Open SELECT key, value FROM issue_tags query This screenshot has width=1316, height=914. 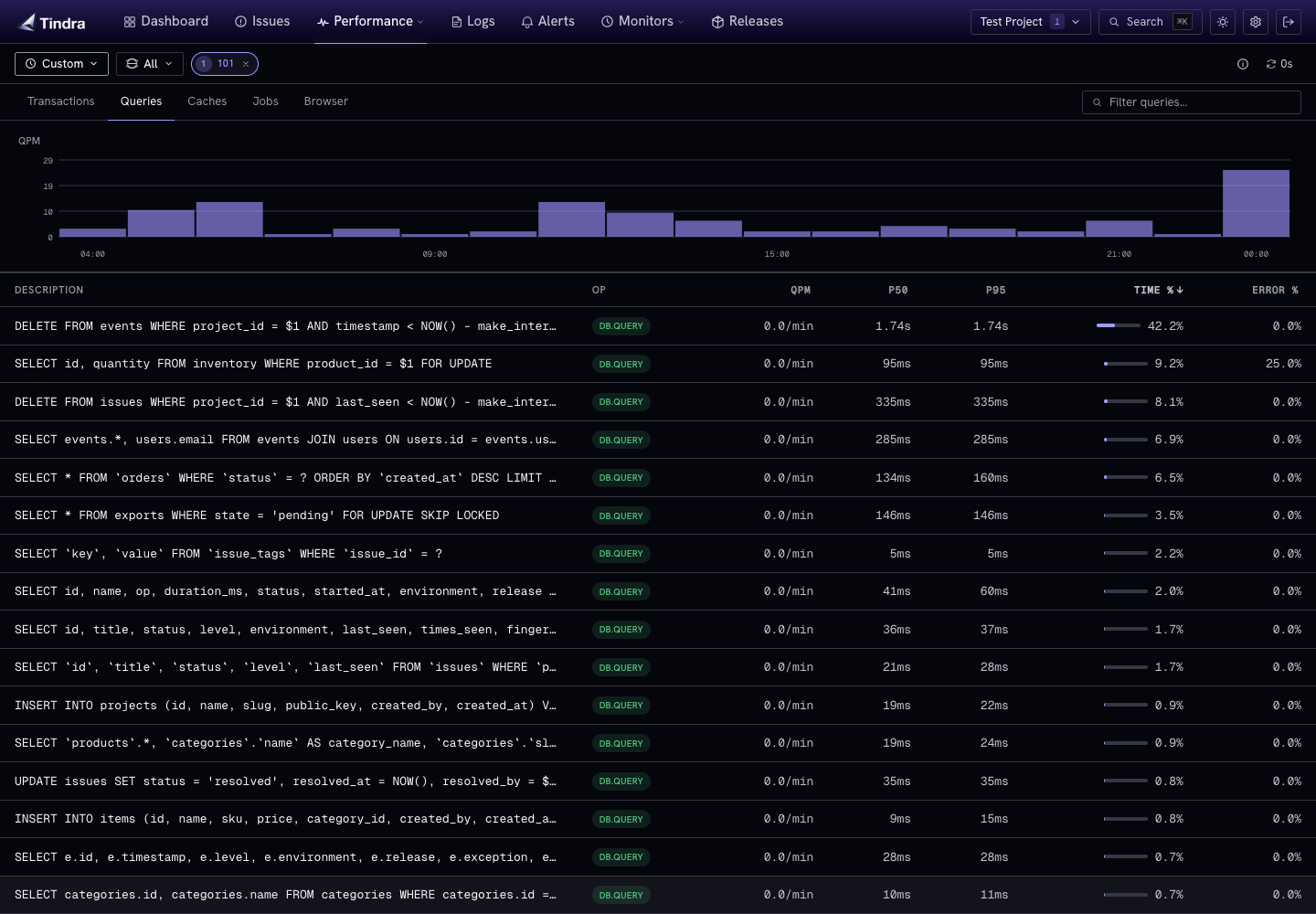(658, 554)
